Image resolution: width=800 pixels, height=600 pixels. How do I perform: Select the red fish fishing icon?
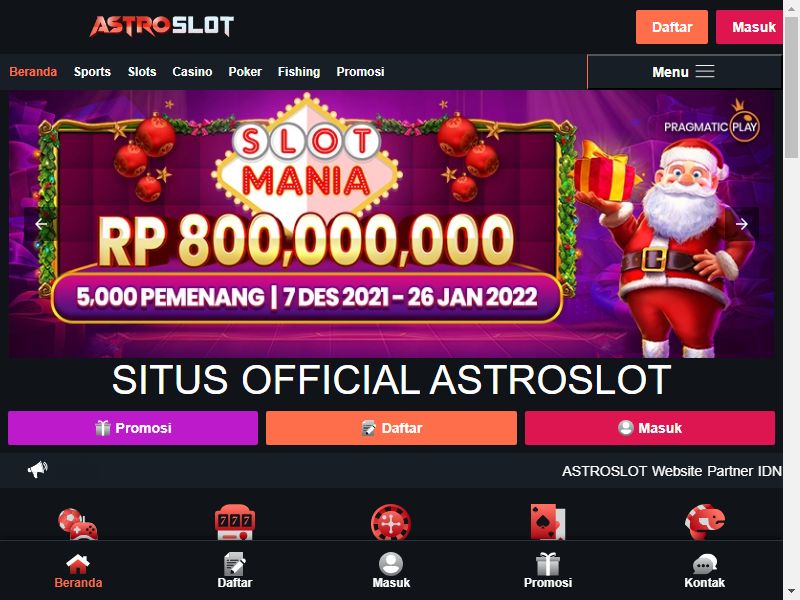[705, 522]
